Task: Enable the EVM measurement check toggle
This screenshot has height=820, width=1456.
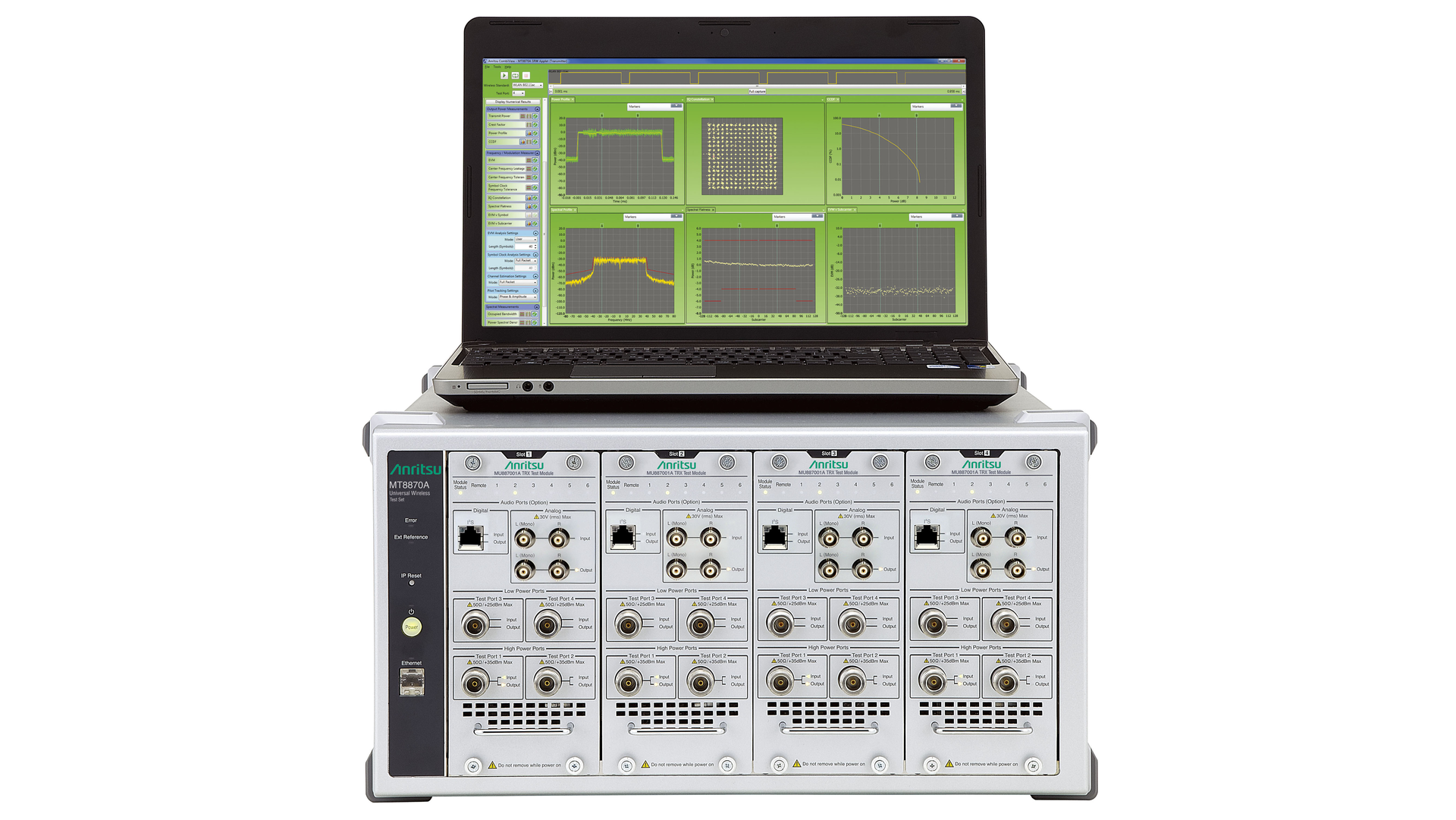Action: click(535, 160)
